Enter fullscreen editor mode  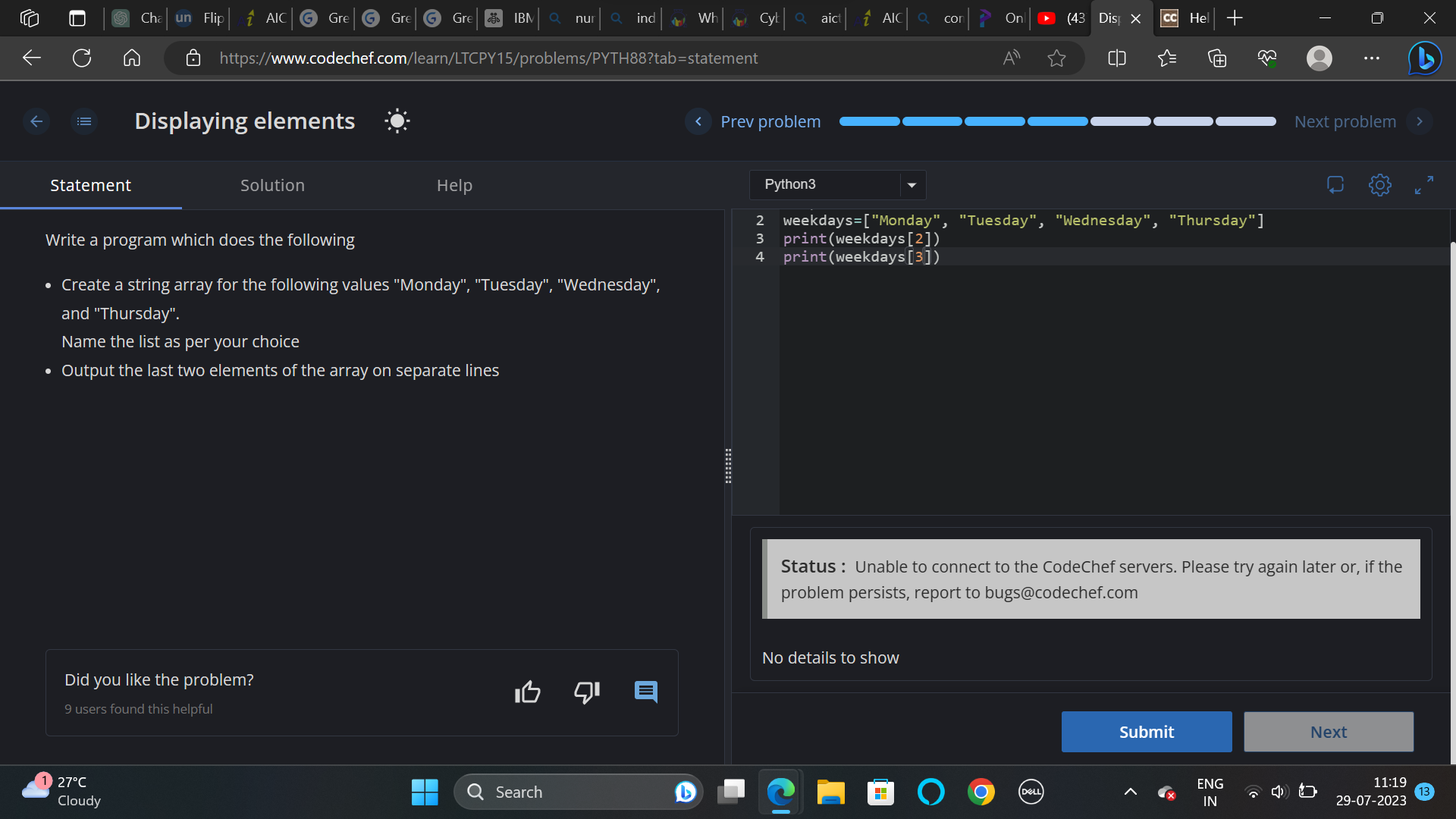pyautogui.click(x=1424, y=185)
